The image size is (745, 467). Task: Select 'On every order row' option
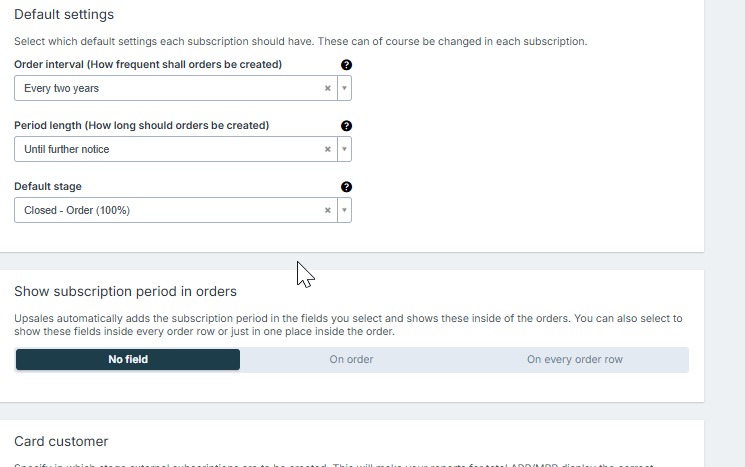point(575,360)
